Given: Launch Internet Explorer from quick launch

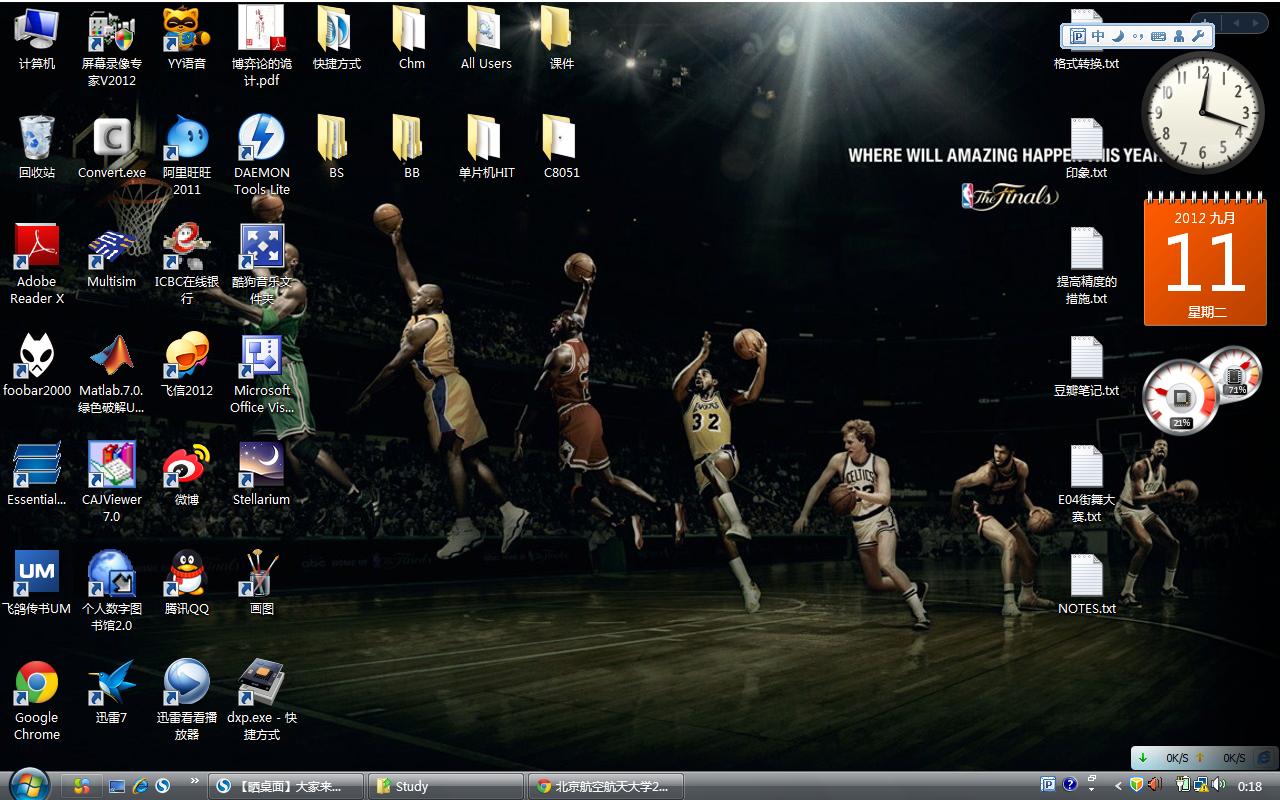Looking at the screenshot, I should (140, 786).
